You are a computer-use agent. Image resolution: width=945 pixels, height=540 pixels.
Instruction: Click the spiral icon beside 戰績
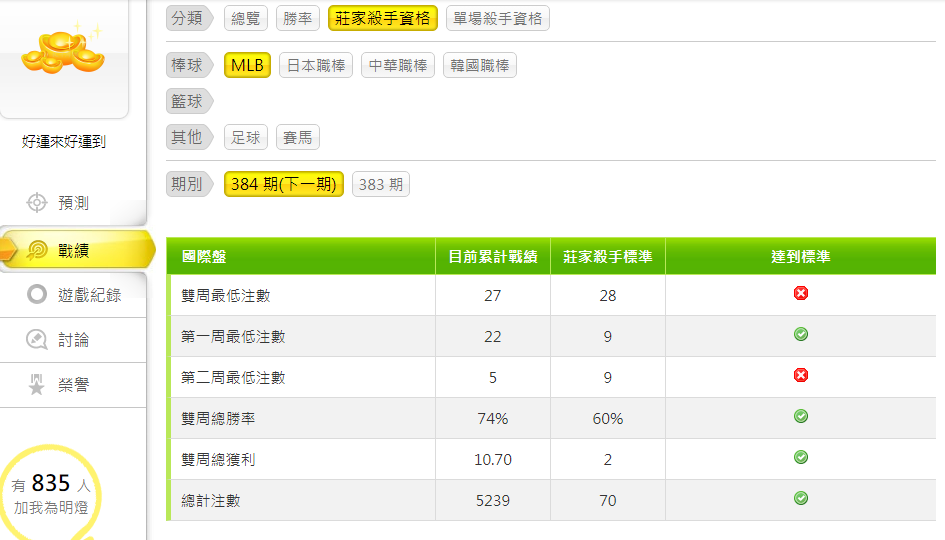click(37, 249)
